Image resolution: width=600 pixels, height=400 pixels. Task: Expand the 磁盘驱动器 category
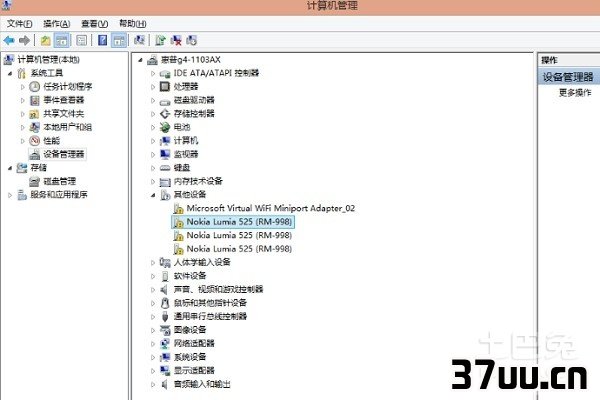click(153, 101)
